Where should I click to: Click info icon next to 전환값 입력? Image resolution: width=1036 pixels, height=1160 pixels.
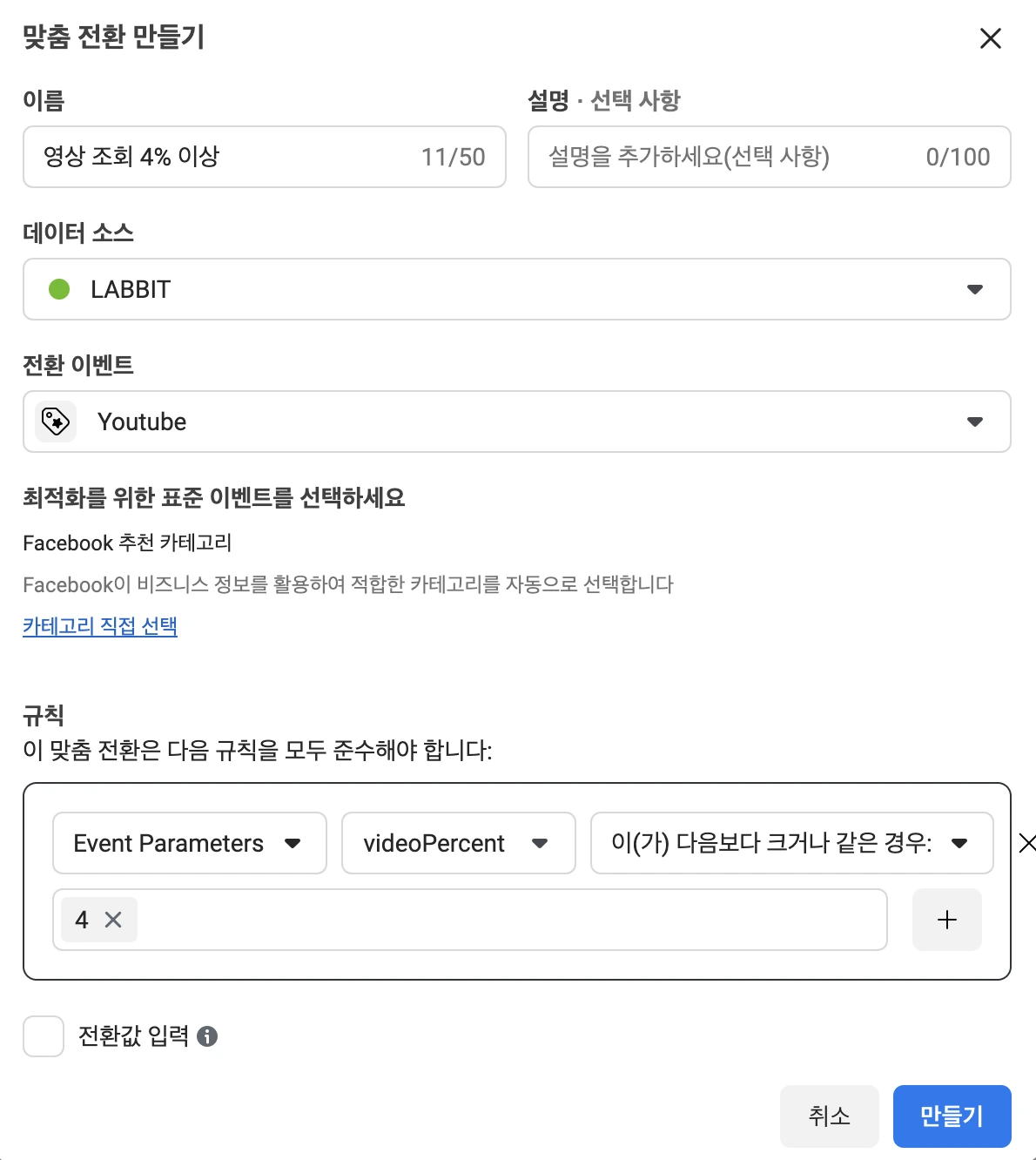pos(207,1036)
